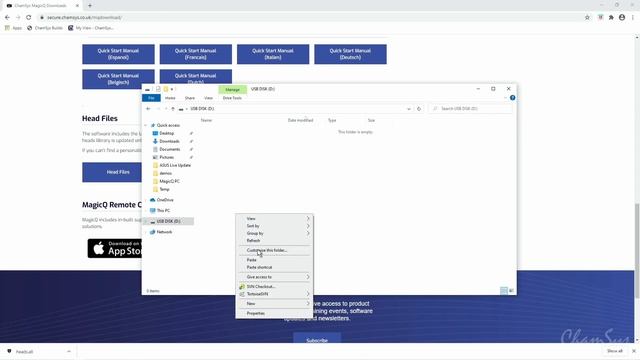The image size is (640, 360).
Task: Click the Explorer address path USB DISK
Action: tap(202, 109)
